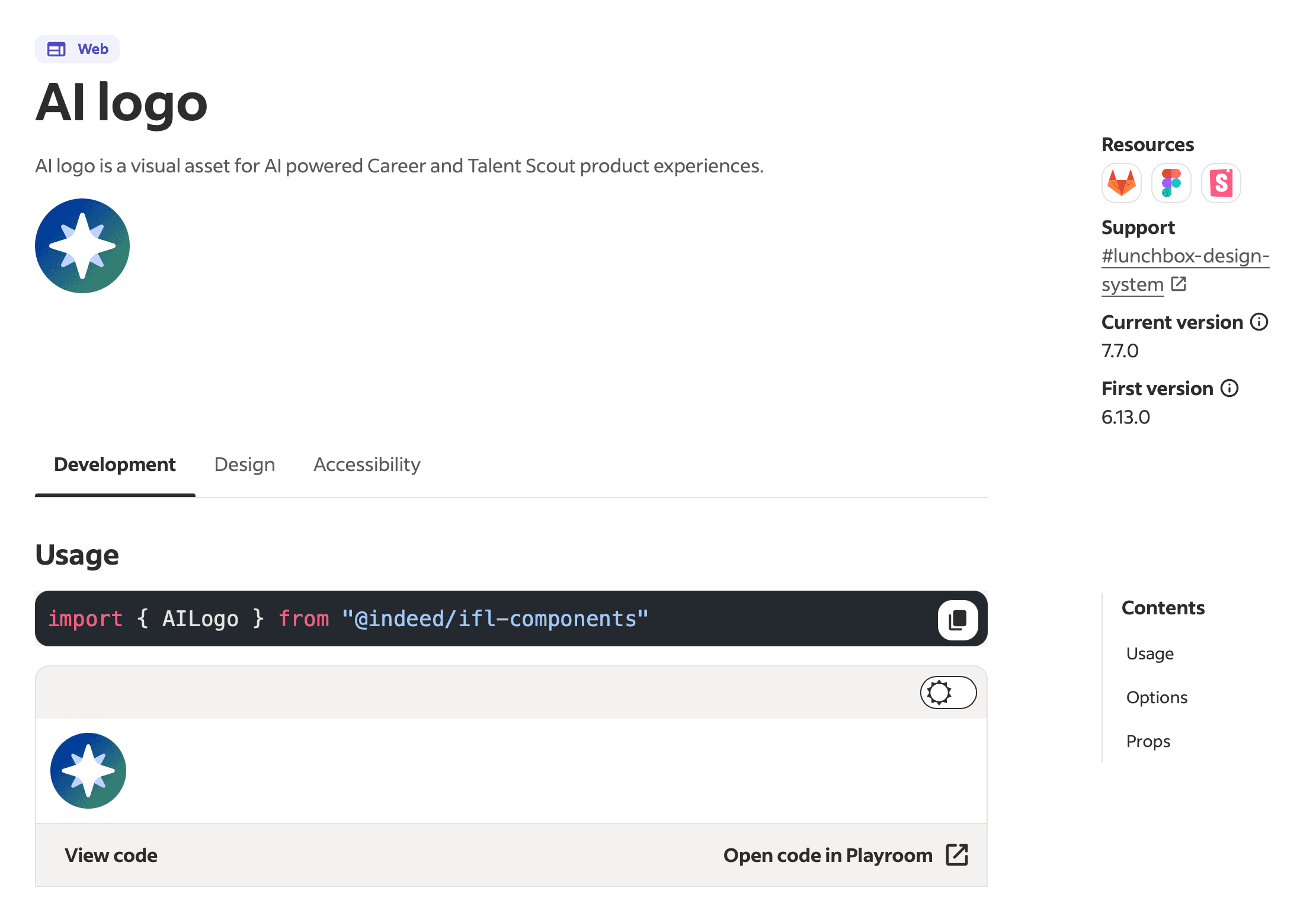Jump to Props in Contents
The height and width of the screenshot is (907, 1316).
[1148, 741]
